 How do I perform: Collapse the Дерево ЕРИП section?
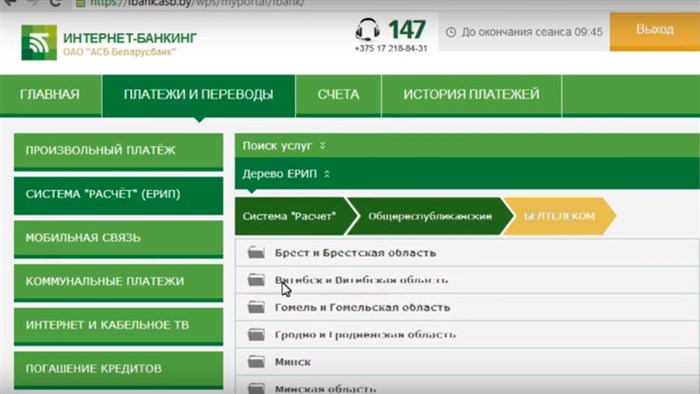467,174
